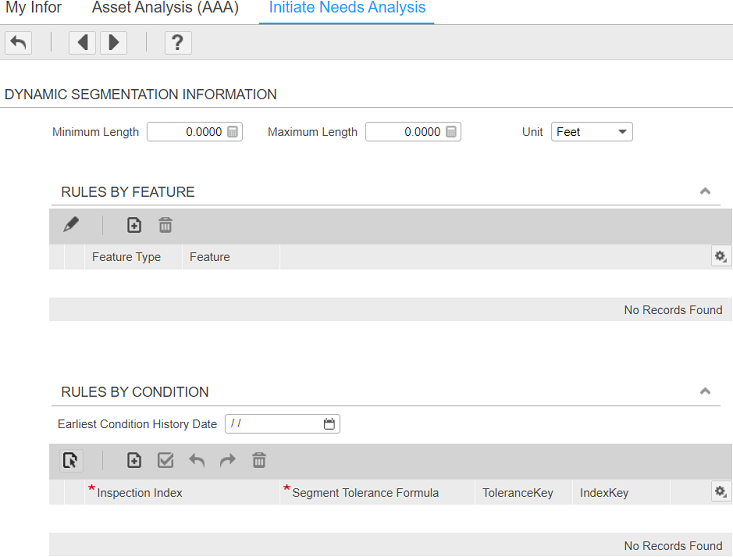Screen dimensions: 733x557
Task: Add new record in Rules by Condition
Action: [134, 460]
